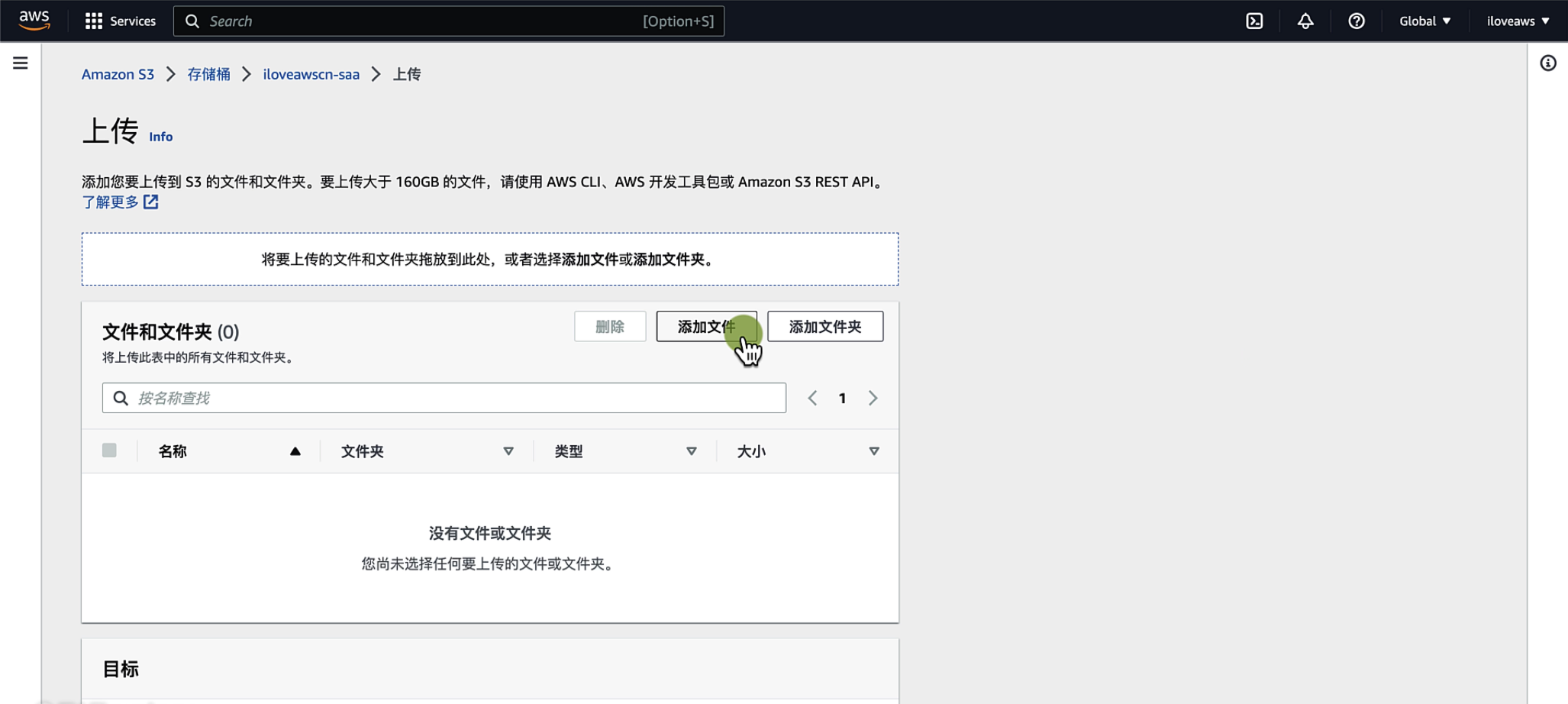
Task: Sort by 类型 column arrow
Action: click(x=692, y=451)
